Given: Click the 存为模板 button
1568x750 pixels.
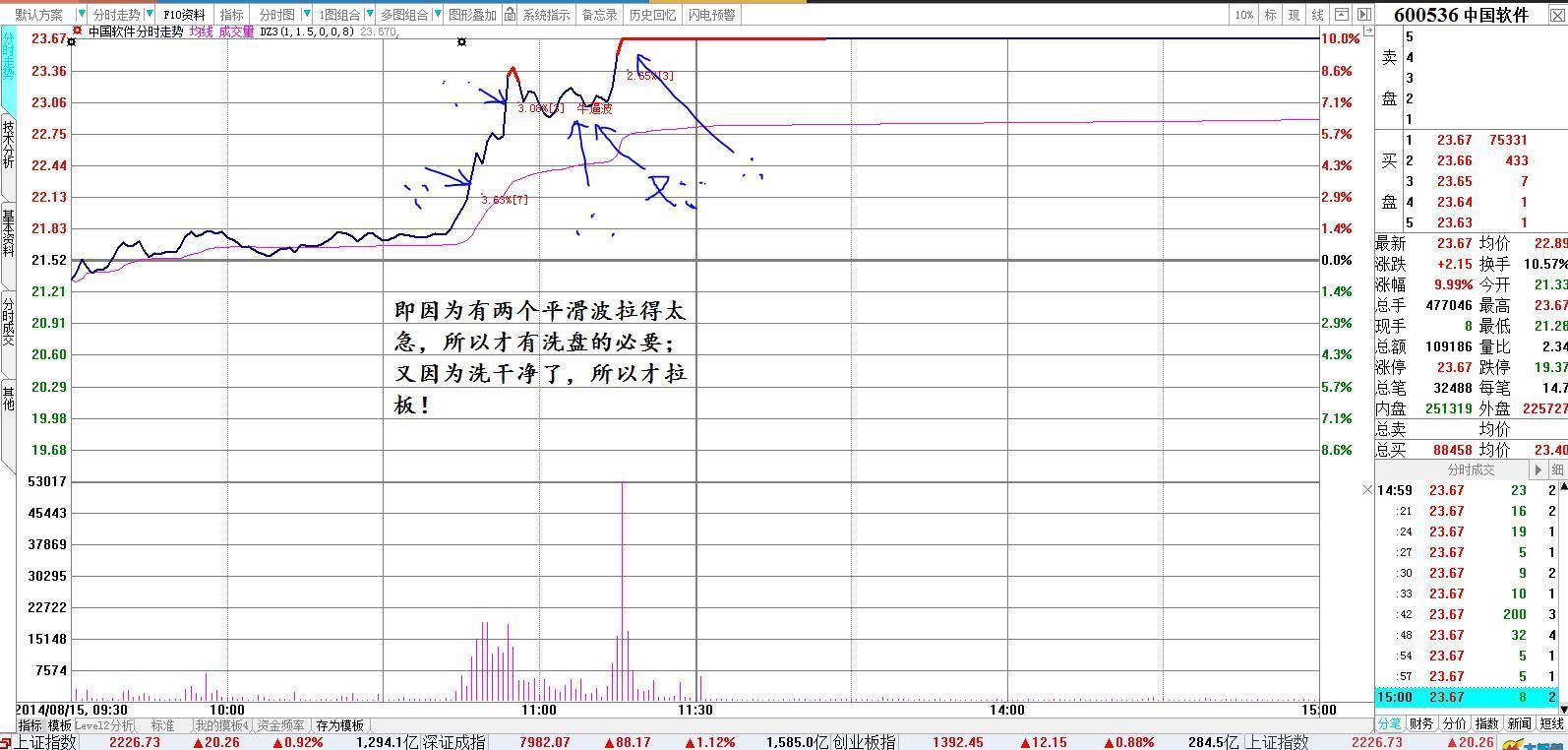Looking at the screenshot, I should (339, 725).
